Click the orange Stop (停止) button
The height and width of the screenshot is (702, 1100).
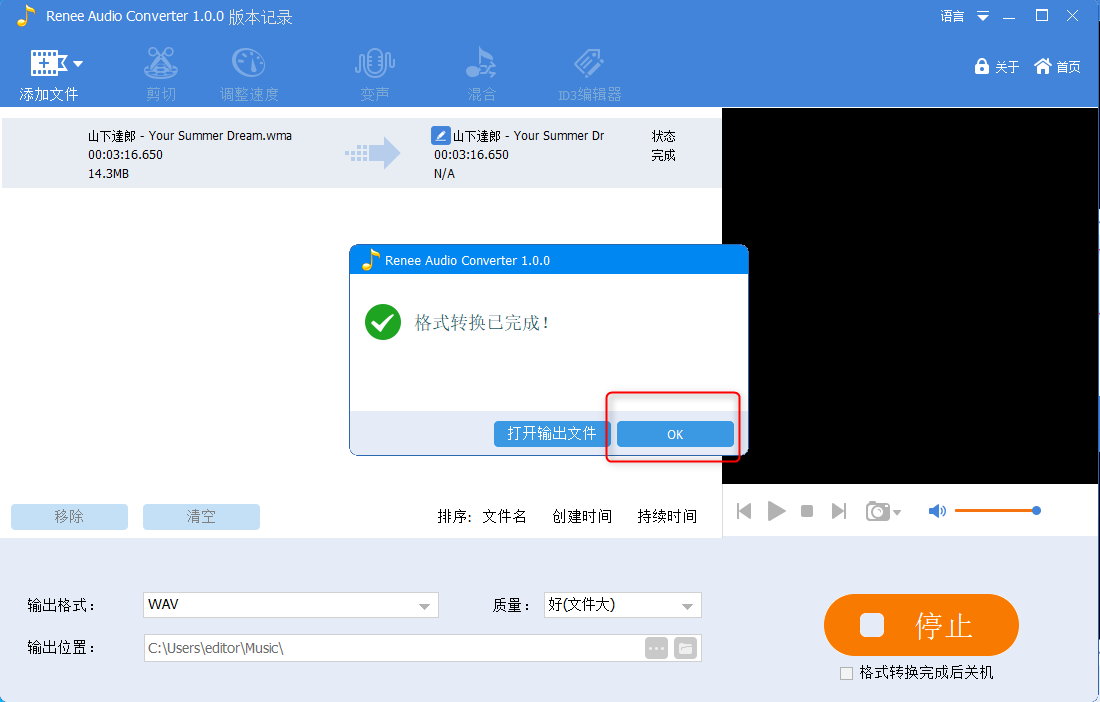click(x=921, y=625)
